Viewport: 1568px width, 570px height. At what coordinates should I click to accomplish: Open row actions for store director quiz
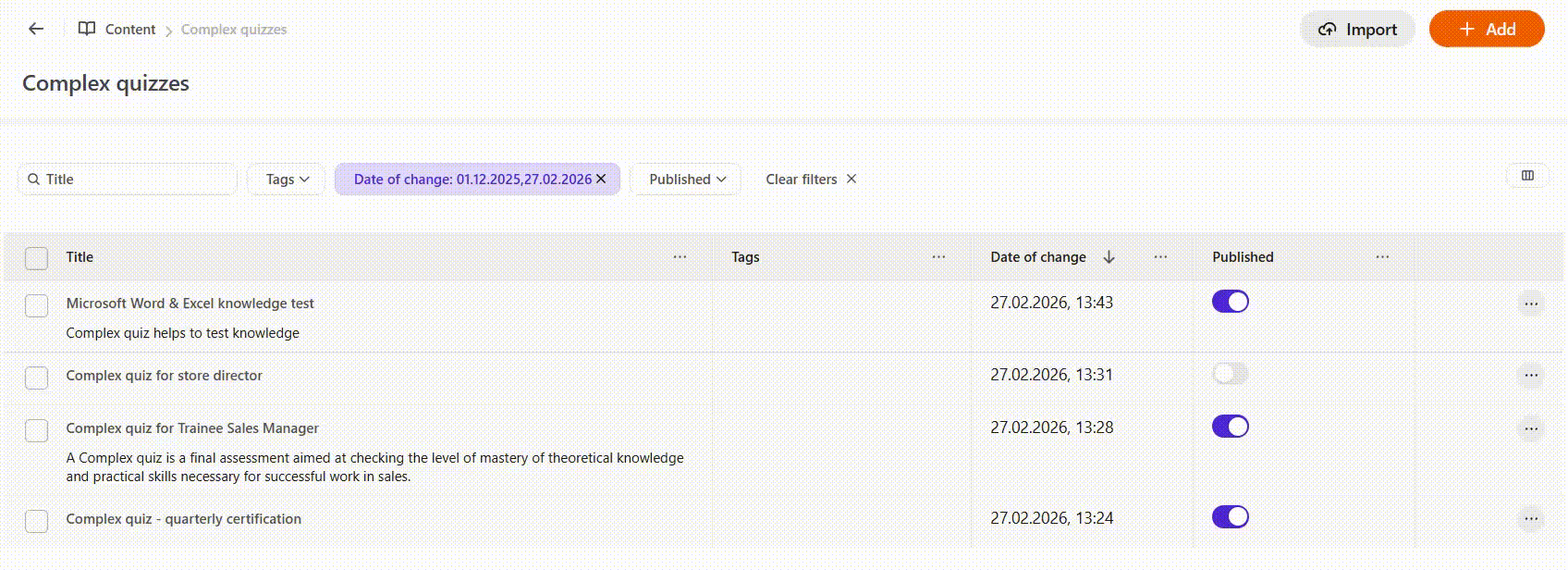tap(1531, 375)
